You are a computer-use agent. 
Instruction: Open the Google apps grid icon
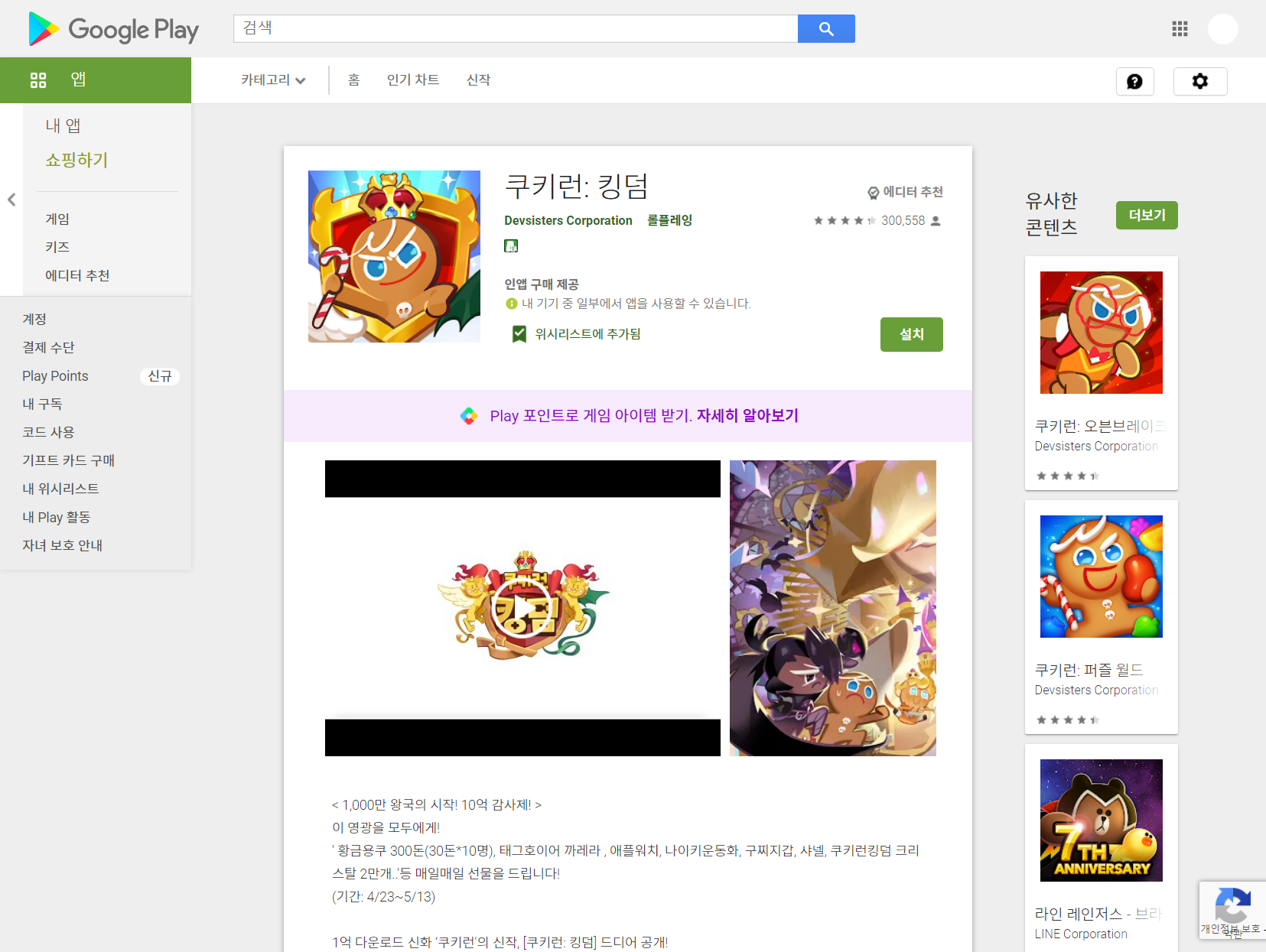[1180, 29]
